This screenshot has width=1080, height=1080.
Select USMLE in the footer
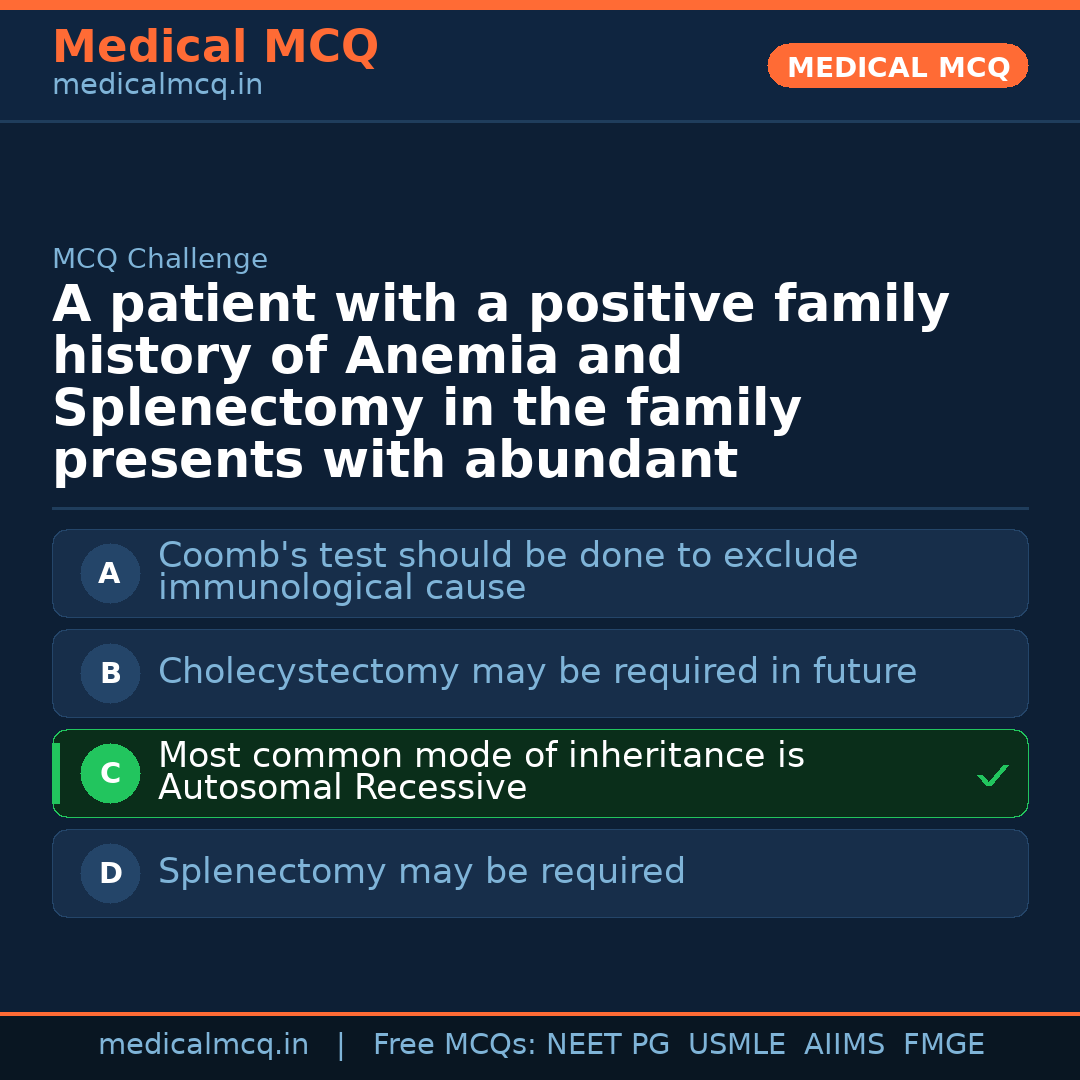pos(737,1045)
